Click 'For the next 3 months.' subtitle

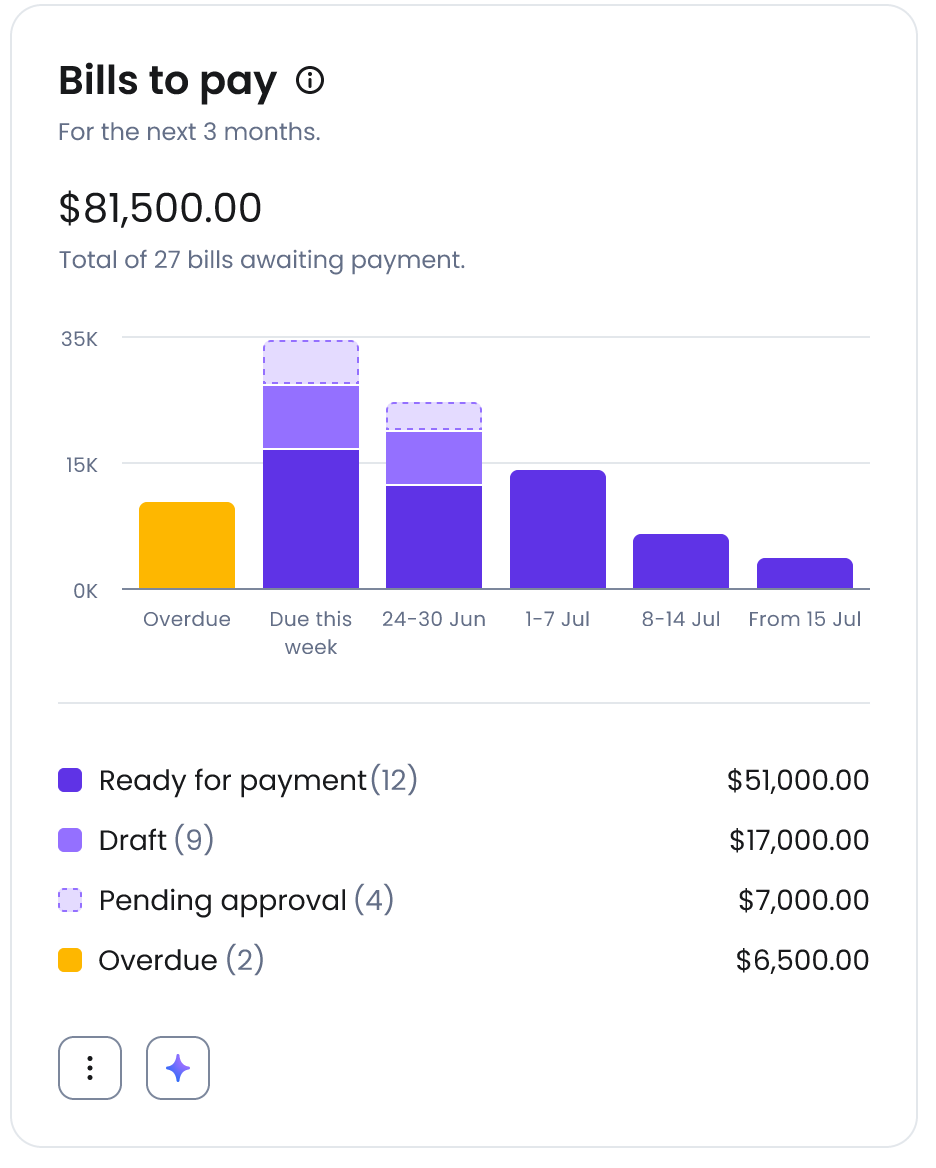pyautogui.click(x=189, y=132)
